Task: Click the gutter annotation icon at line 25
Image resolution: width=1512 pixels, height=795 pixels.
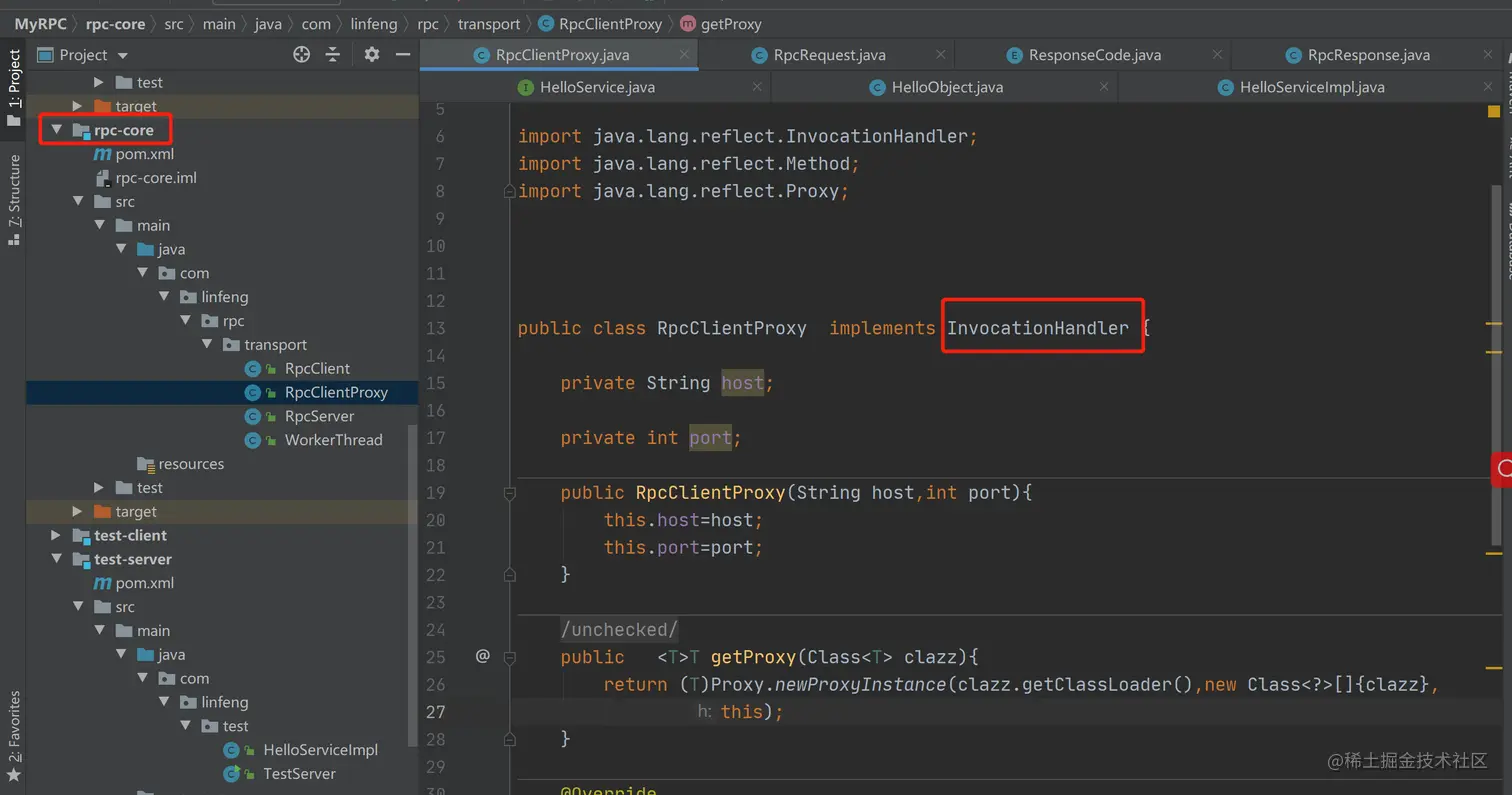Action: [482, 656]
